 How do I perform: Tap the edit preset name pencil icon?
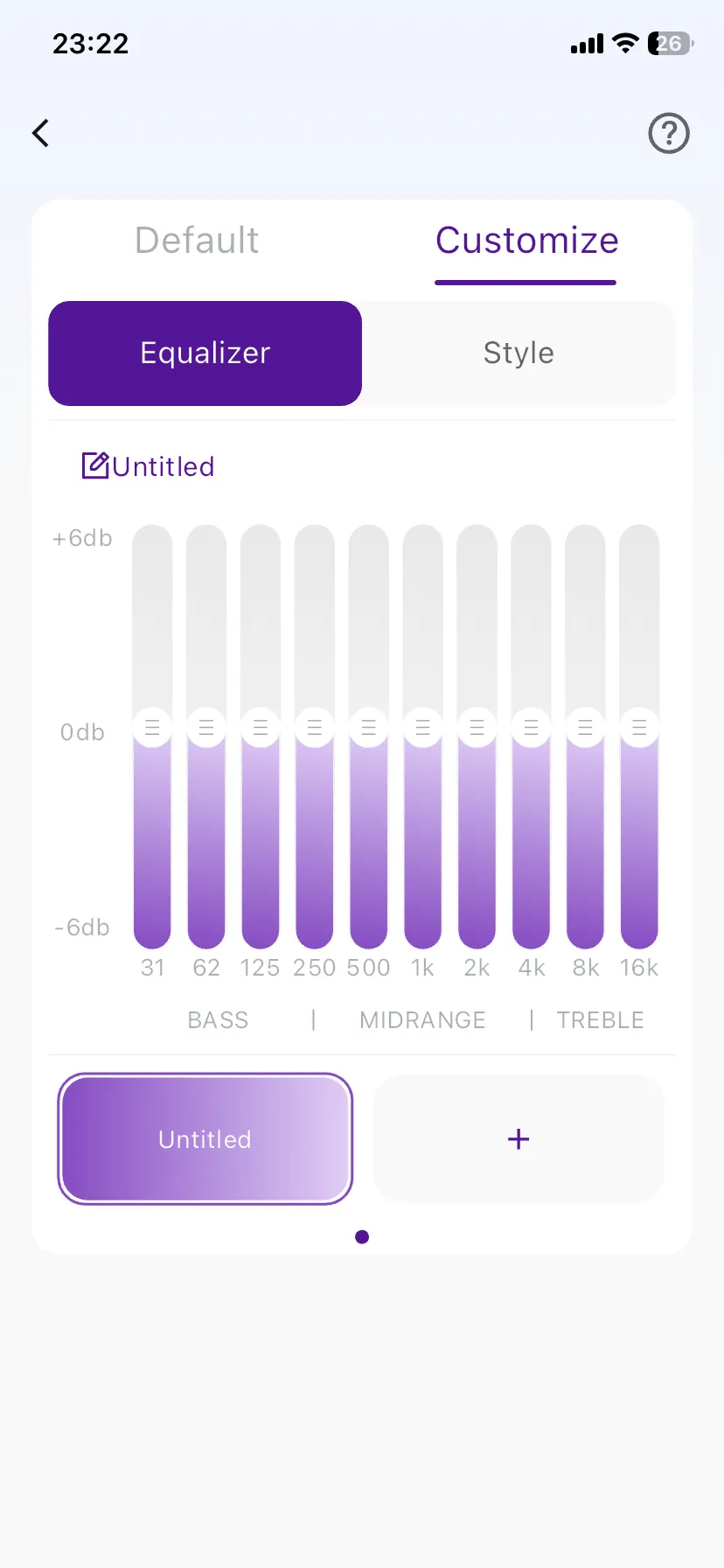click(x=94, y=465)
